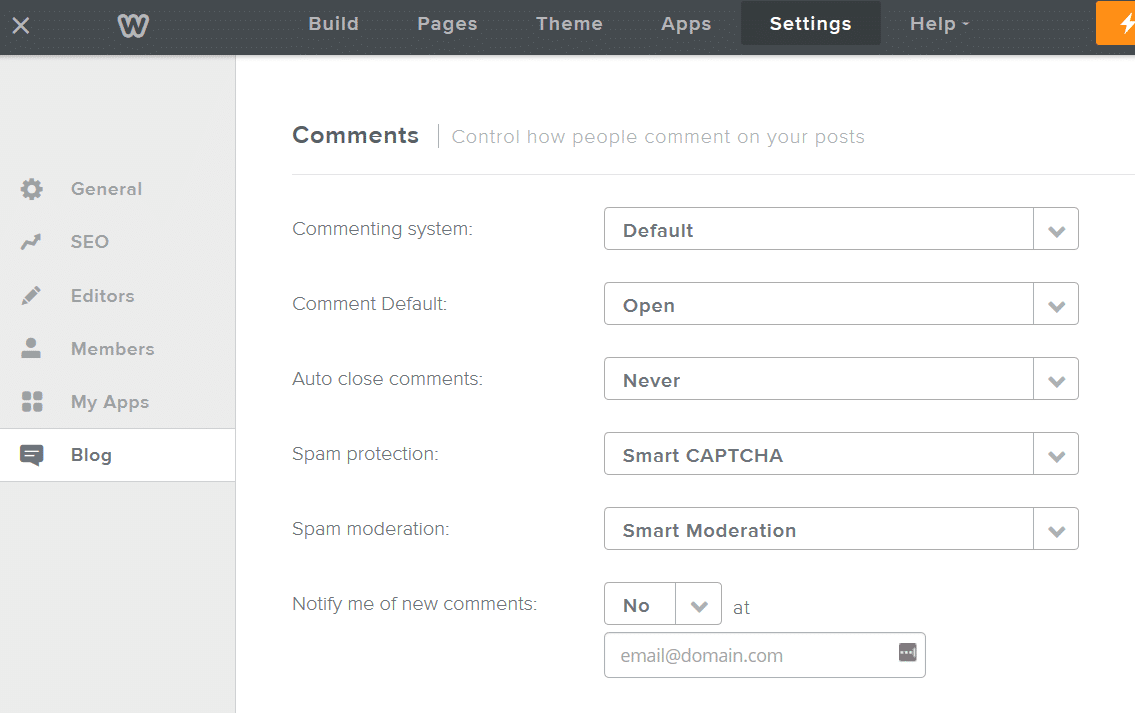Switch to the Build tab
The width and height of the screenshot is (1135, 713).
tap(333, 23)
